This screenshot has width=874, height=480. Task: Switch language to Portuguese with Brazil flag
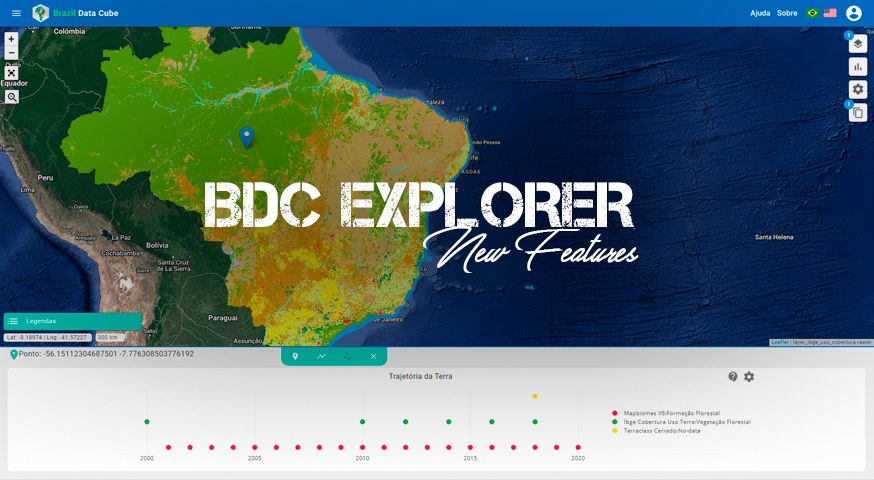point(812,13)
